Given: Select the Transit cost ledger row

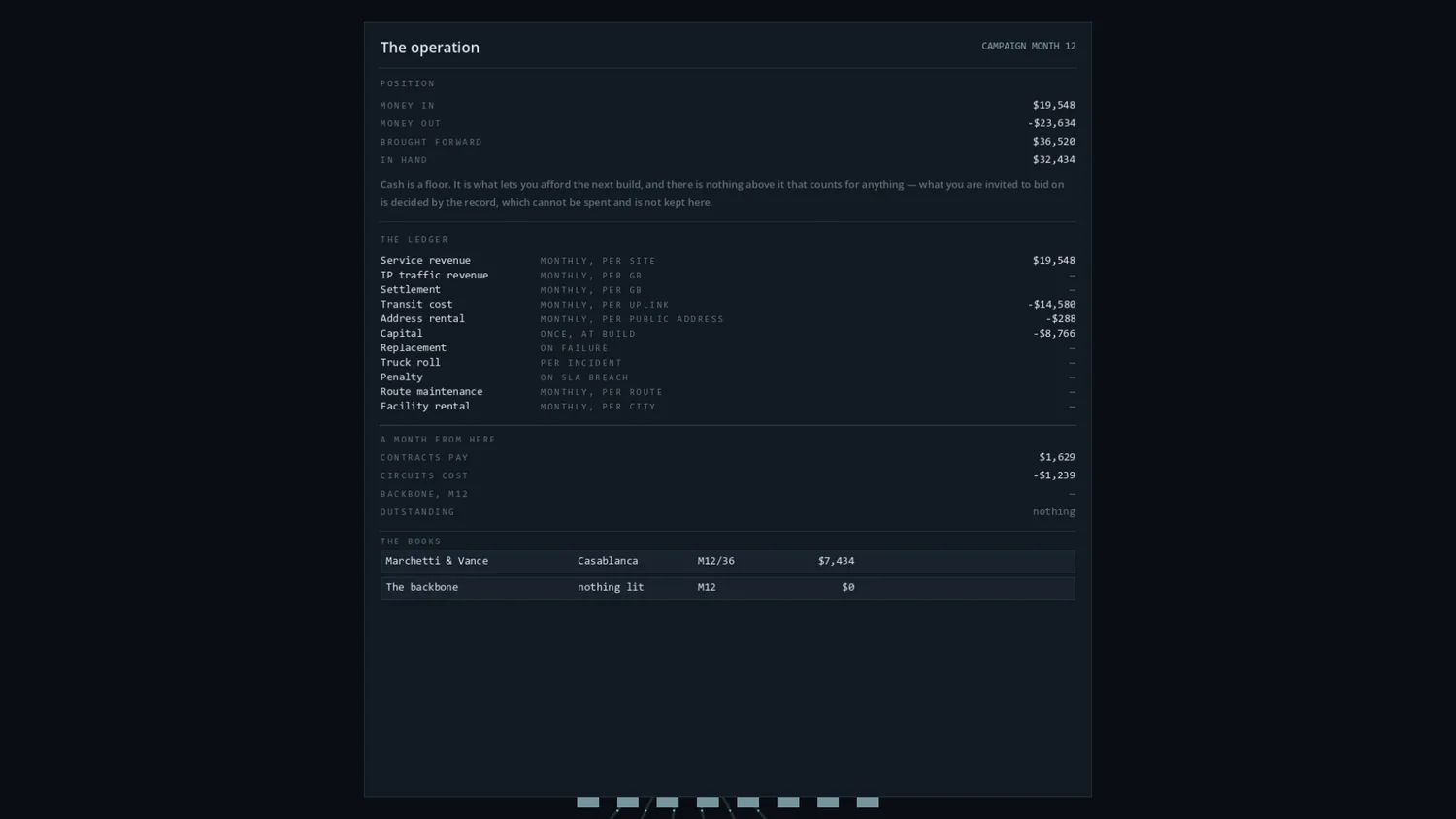Looking at the screenshot, I should [727, 304].
